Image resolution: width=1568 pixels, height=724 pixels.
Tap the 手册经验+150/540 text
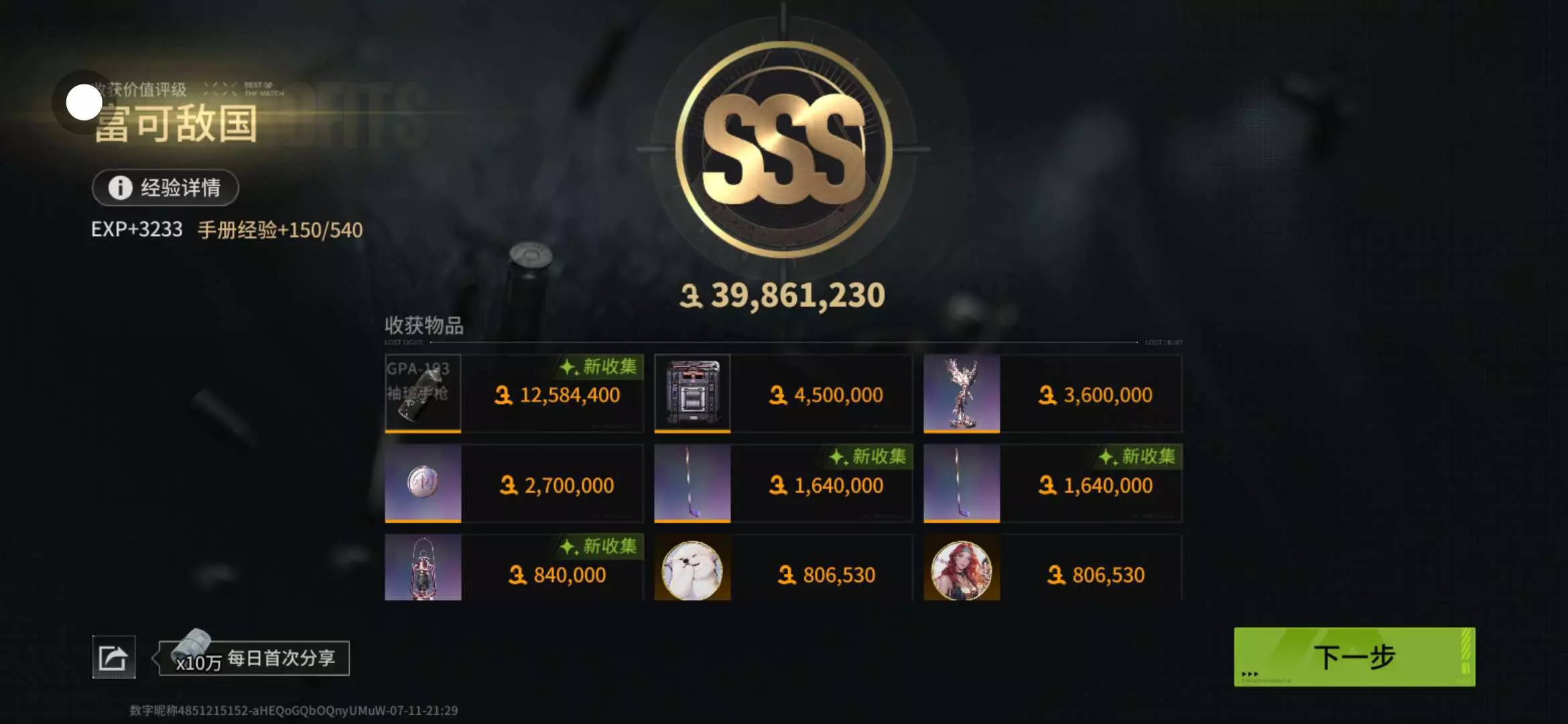[280, 230]
